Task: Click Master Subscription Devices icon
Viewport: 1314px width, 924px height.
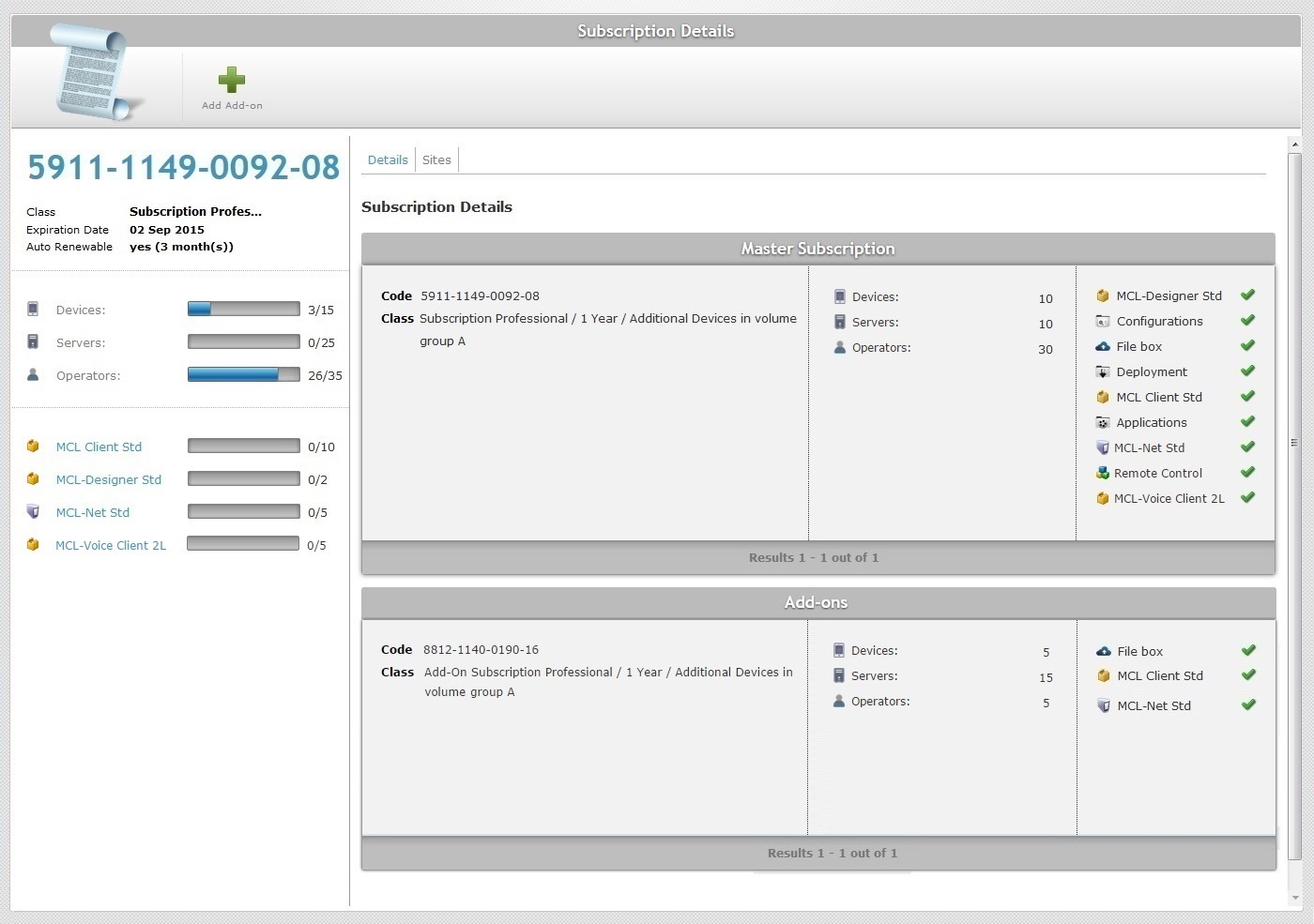Action: click(839, 296)
